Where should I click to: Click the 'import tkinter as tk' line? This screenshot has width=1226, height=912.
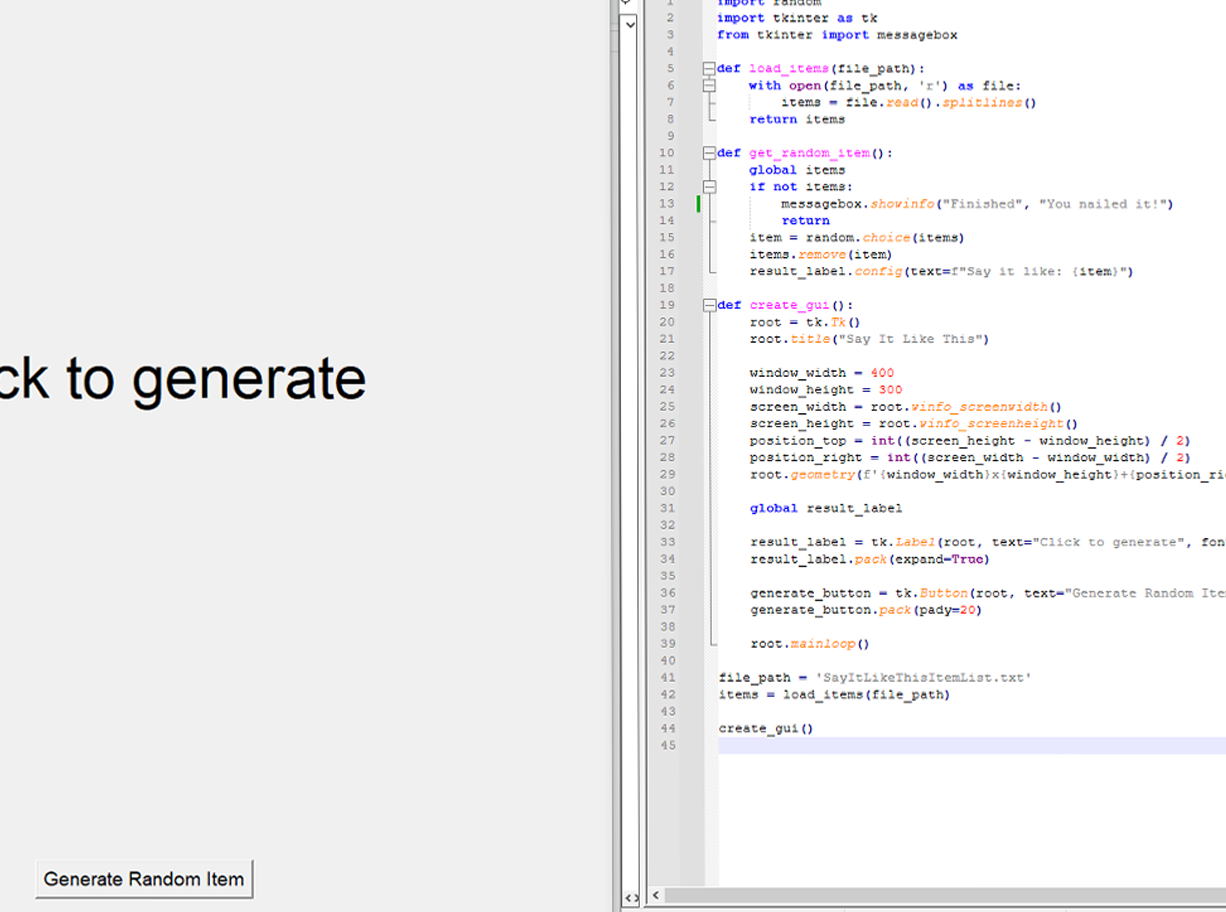click(x=796, y=18)
